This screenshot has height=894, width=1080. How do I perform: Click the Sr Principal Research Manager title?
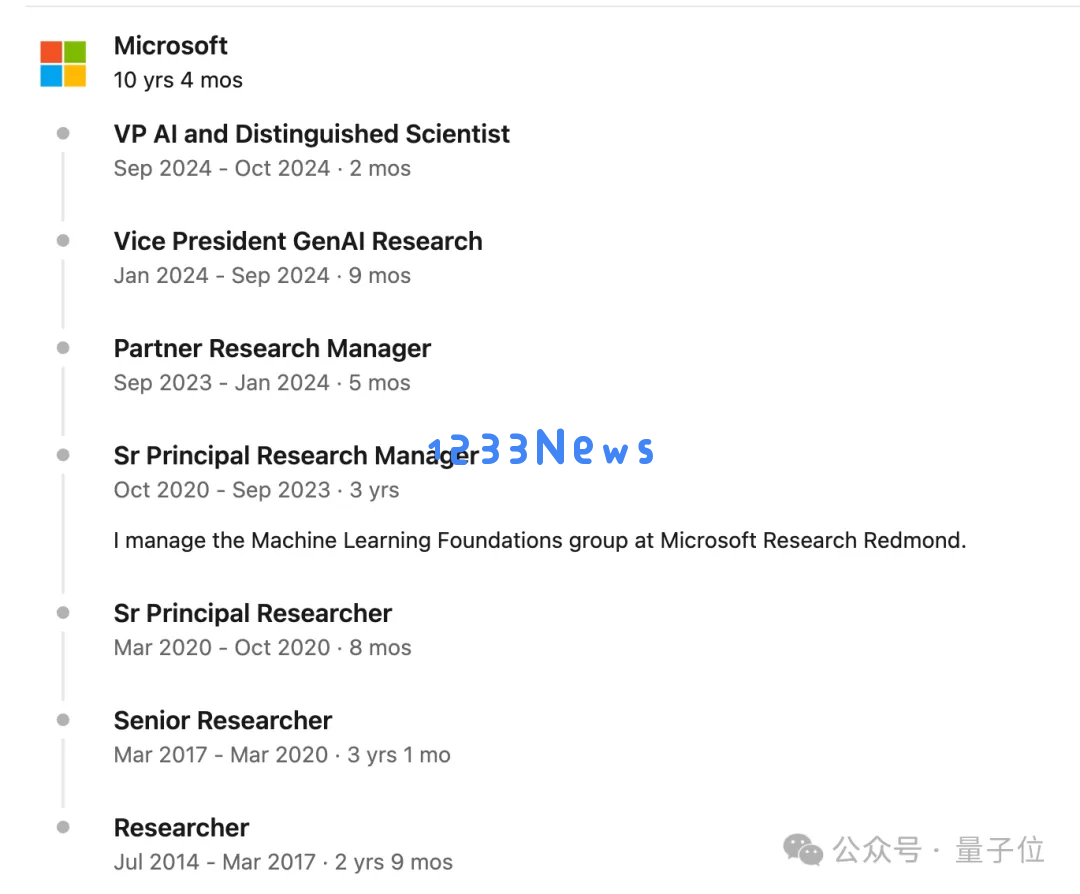pyautogui.click(x=296, y=455)
